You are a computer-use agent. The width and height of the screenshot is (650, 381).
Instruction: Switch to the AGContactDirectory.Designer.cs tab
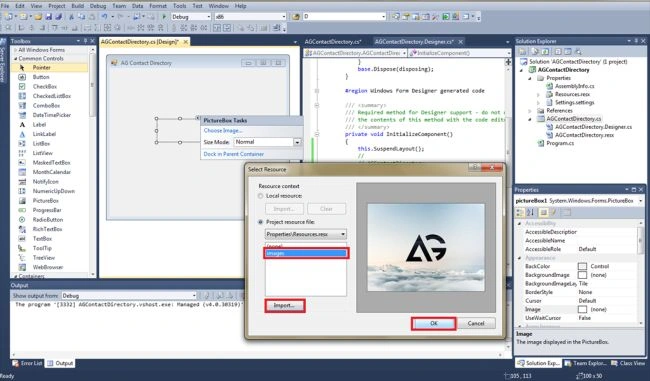(x=414, y=41)
